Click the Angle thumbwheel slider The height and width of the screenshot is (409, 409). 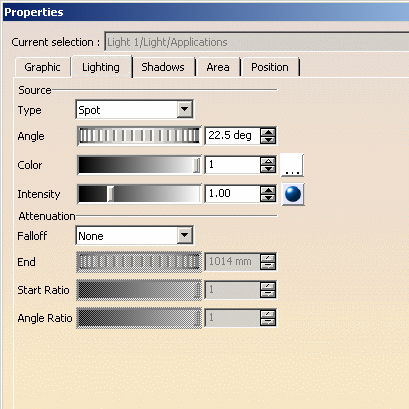(139, 136)
